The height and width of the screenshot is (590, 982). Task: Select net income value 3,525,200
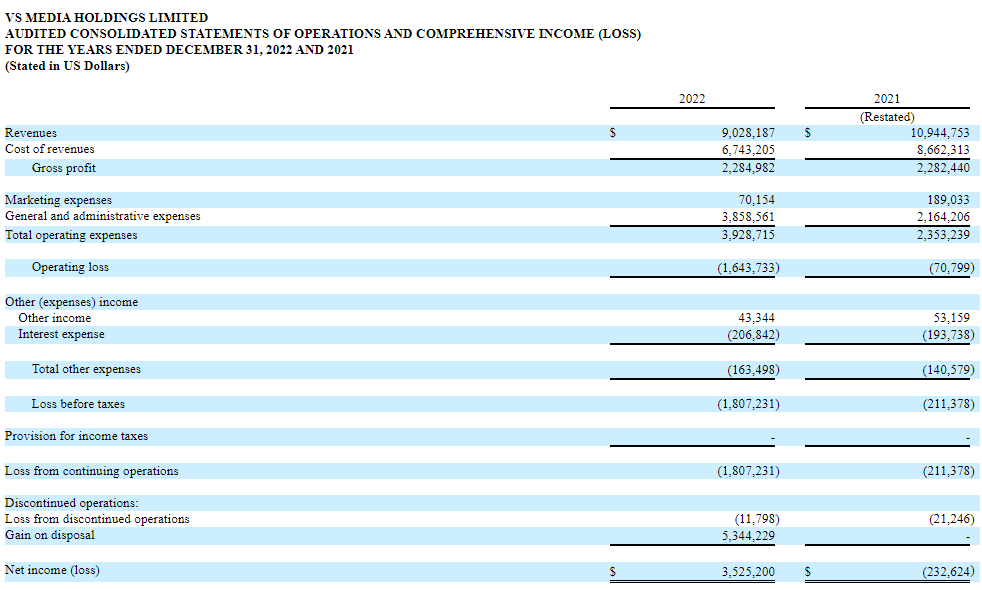tap(748, 572)
